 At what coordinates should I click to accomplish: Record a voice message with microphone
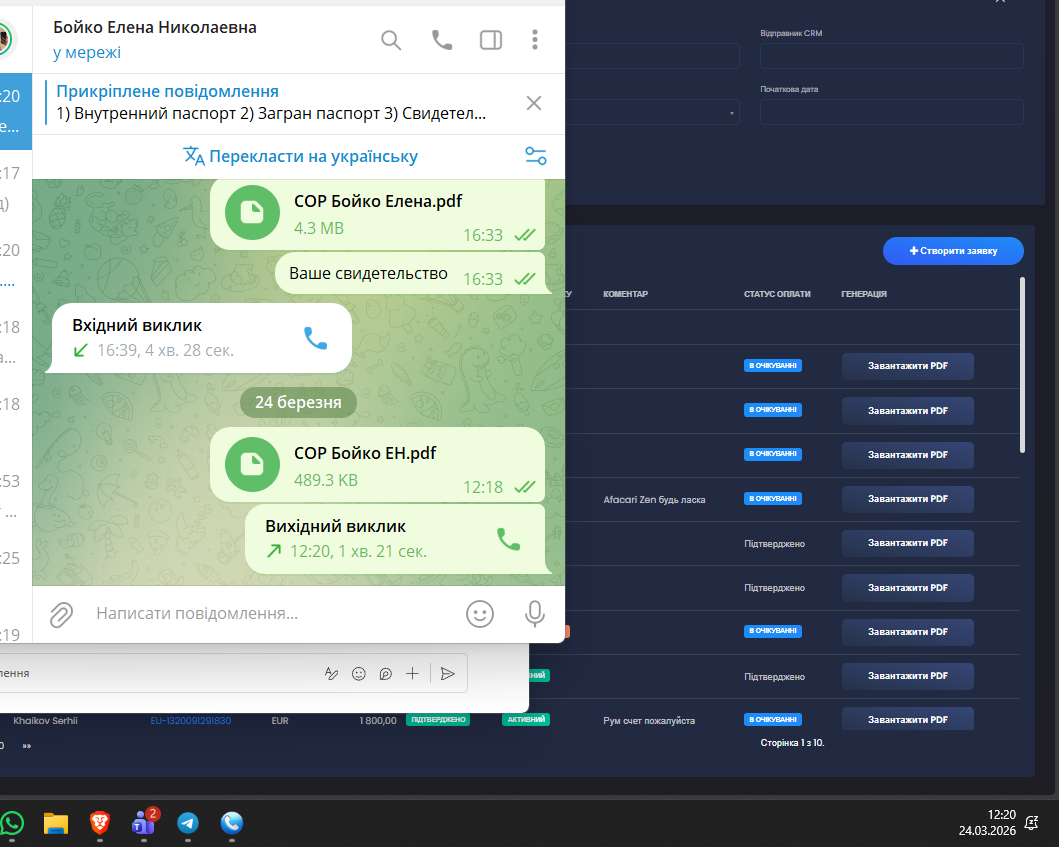[x=534, y=614]
